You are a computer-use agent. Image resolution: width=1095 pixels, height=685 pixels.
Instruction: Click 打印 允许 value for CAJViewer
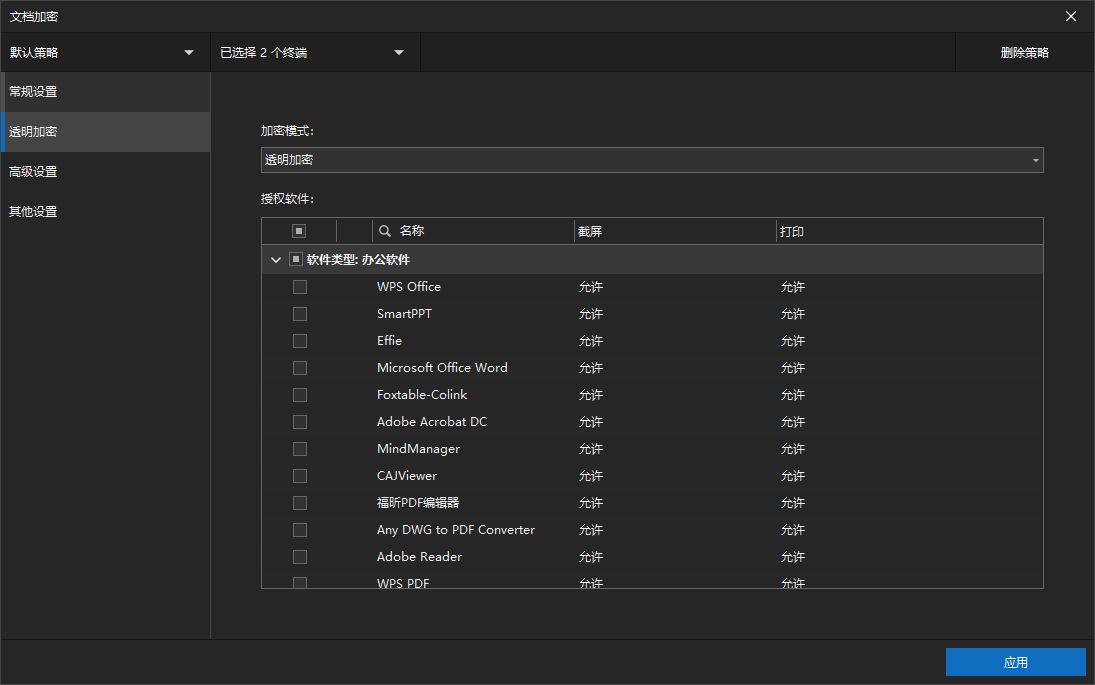point(793,476)
